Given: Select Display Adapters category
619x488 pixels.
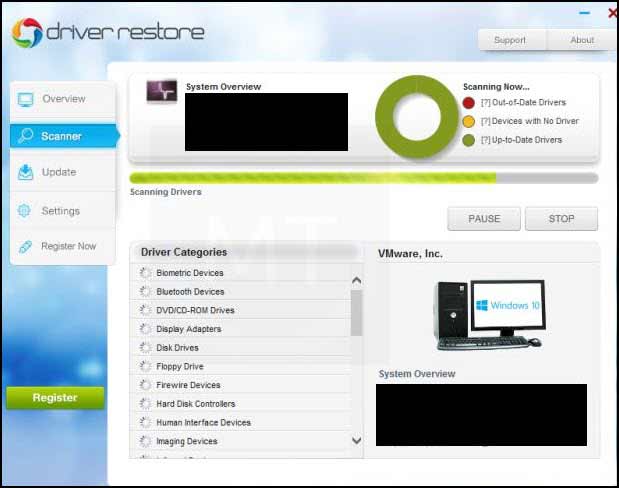Looking at the screenshot, I should pos(241,329).
